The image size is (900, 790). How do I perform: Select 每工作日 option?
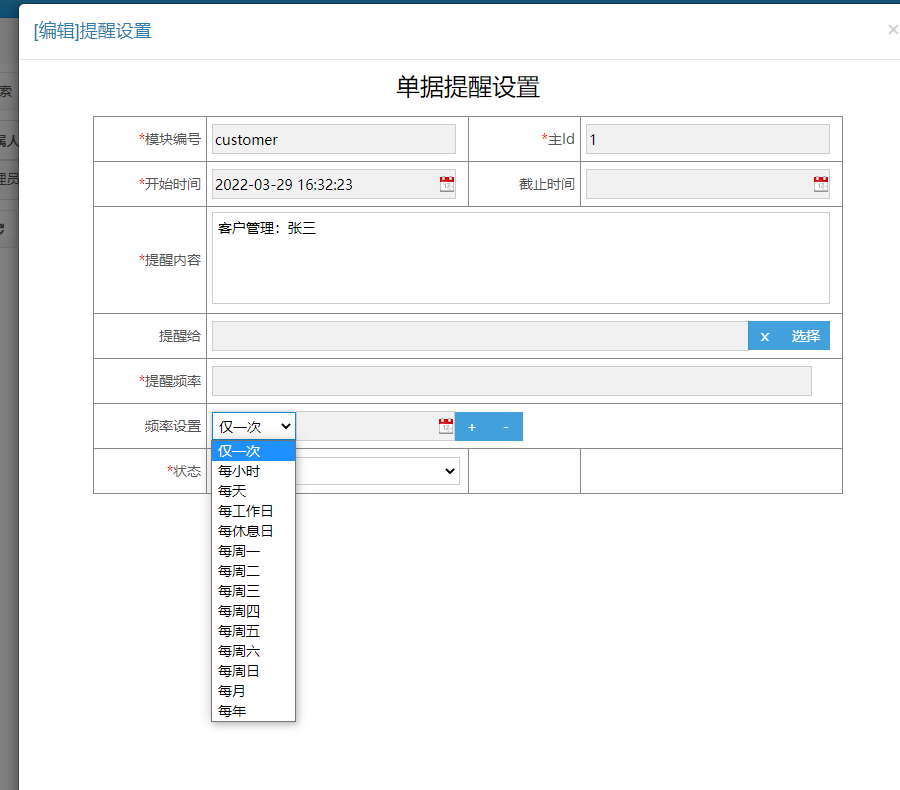pyautogui.click(x=254, y=511)
